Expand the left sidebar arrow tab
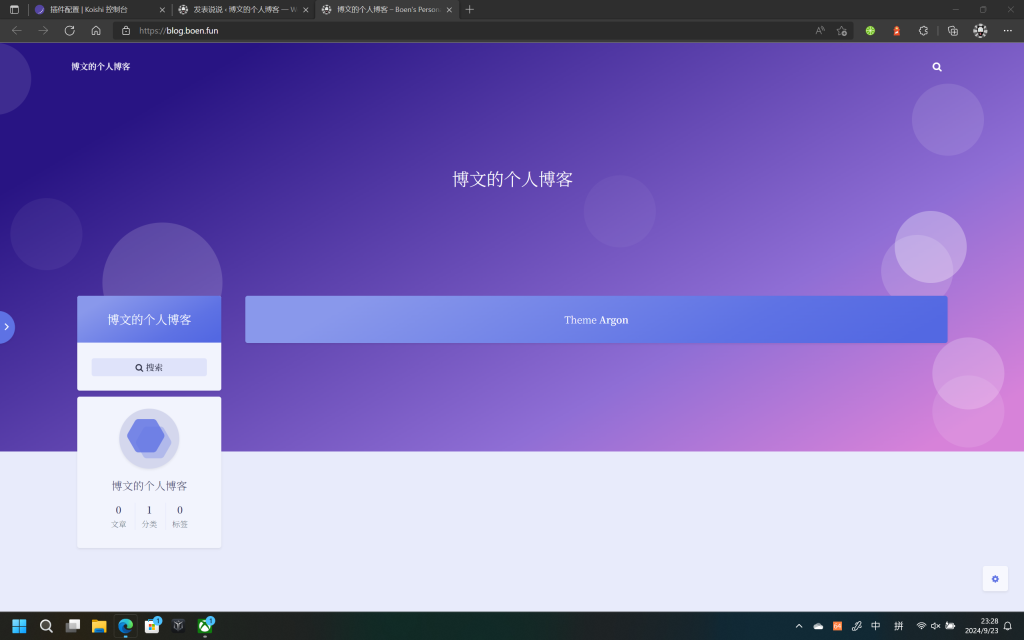The height and width of the screenshot is (640, 1024). pyautogui.click(x=6, y=327)
